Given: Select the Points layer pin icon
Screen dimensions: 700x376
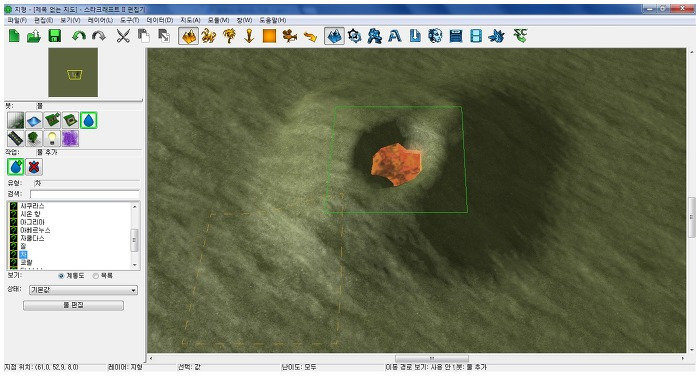Looking at the screenshot, I should [x=249, y=36].
